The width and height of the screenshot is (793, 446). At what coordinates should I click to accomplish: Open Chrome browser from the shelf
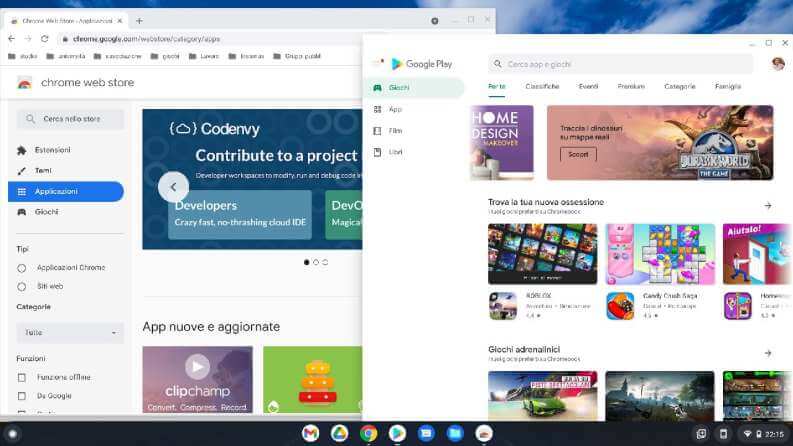pyautogui.click(x=368, y=433)
